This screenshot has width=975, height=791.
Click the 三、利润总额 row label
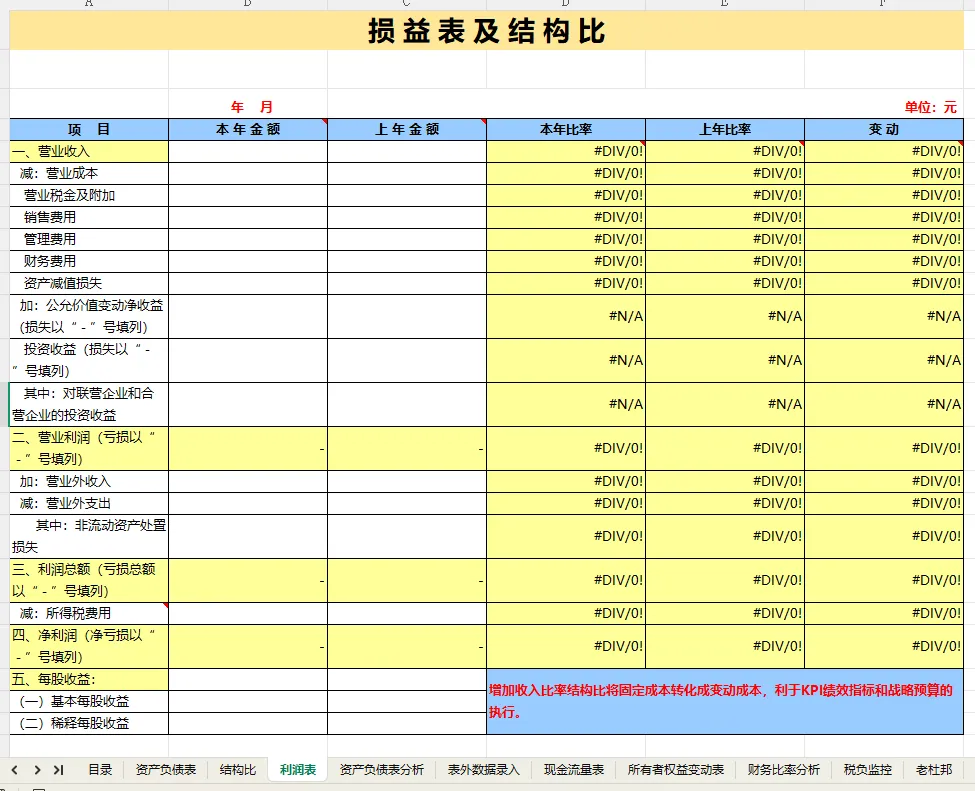tap(89, 580)
